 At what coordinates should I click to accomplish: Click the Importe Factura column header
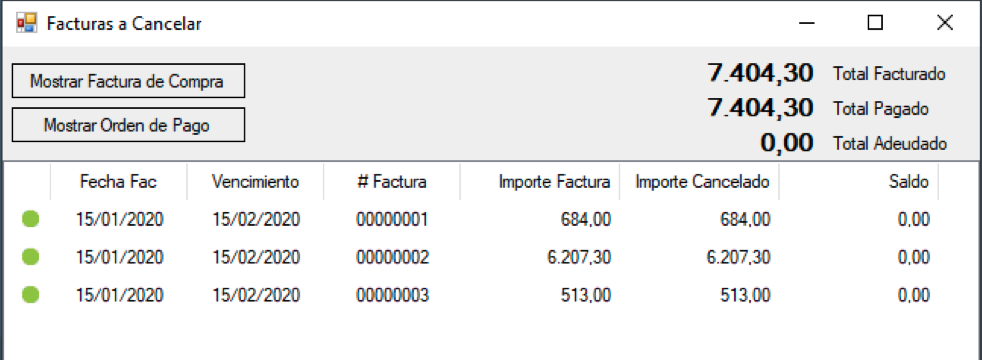pyautogui.click(x=540, y=182)
